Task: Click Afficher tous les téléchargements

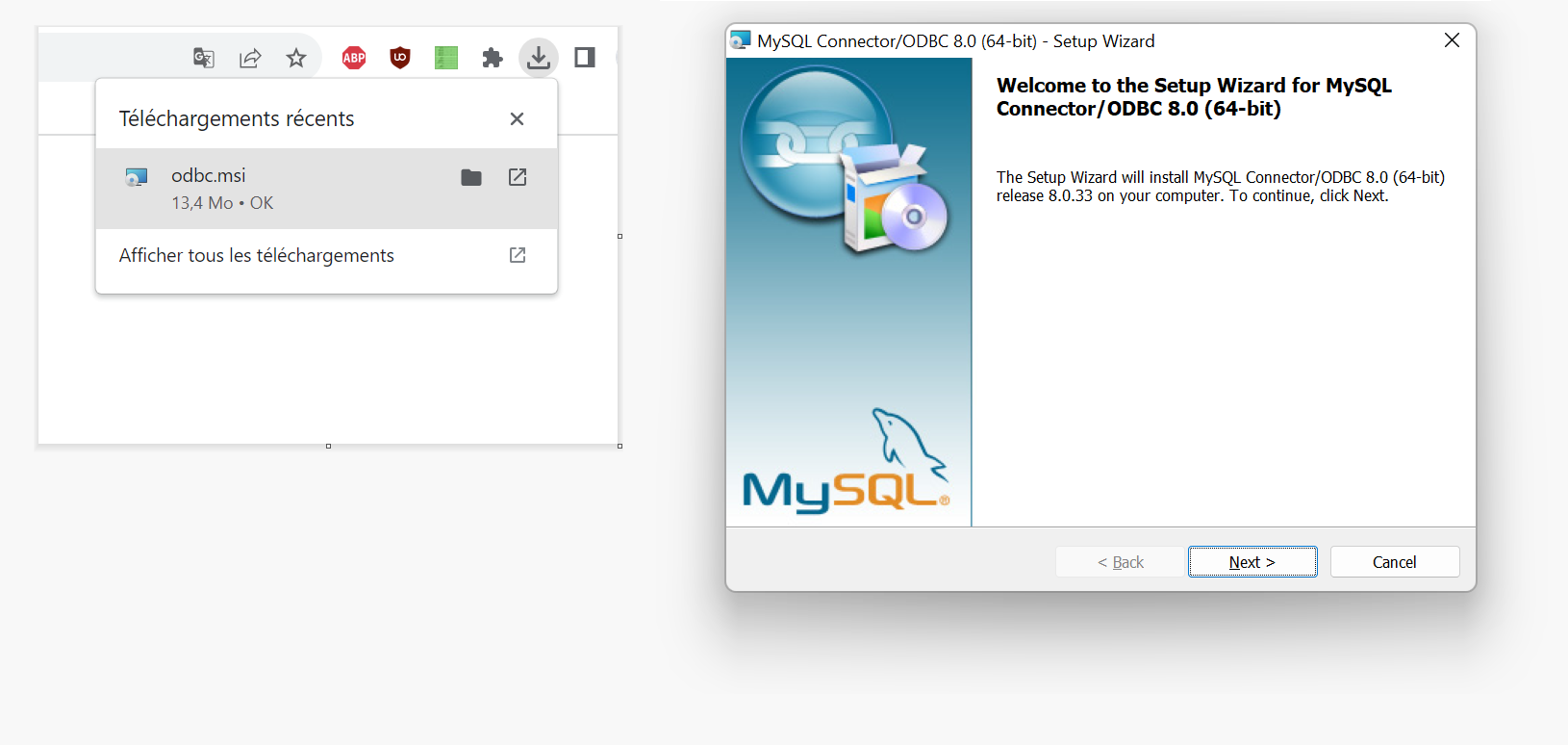Action: pos(257,255)
